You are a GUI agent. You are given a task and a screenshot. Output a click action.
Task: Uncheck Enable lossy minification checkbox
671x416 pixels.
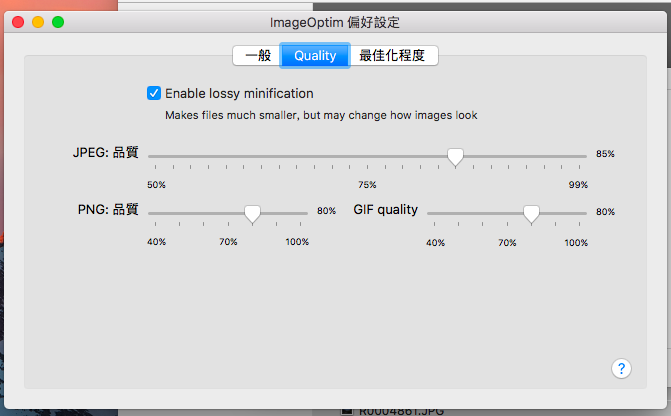click(154, 93)
